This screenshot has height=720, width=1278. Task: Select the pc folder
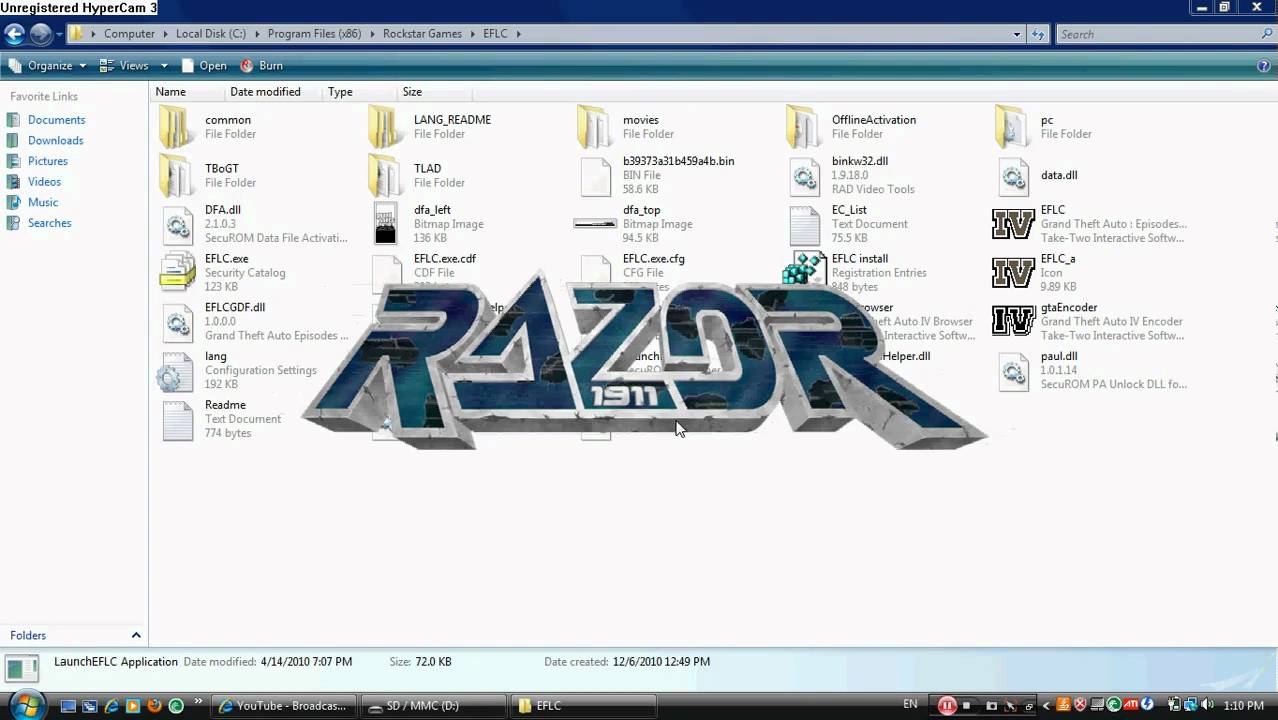[x=1044, y=127]
